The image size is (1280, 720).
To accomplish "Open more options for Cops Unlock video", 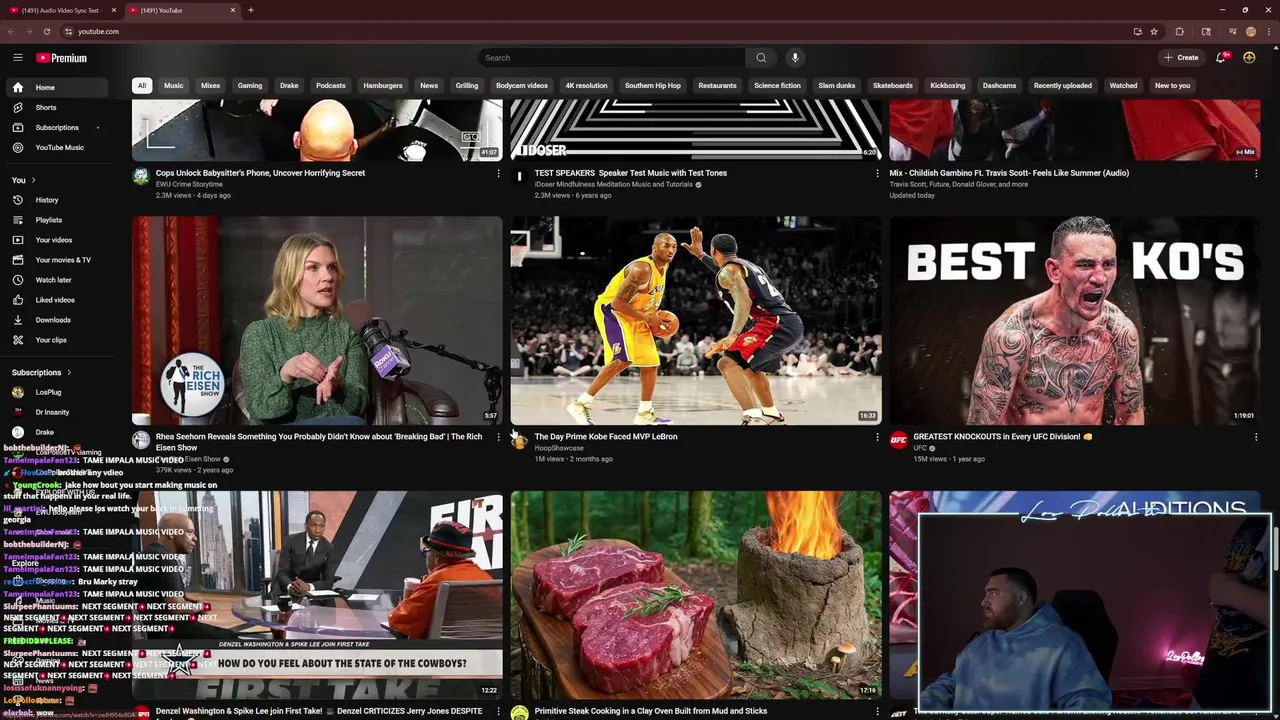I will (498, 173).
